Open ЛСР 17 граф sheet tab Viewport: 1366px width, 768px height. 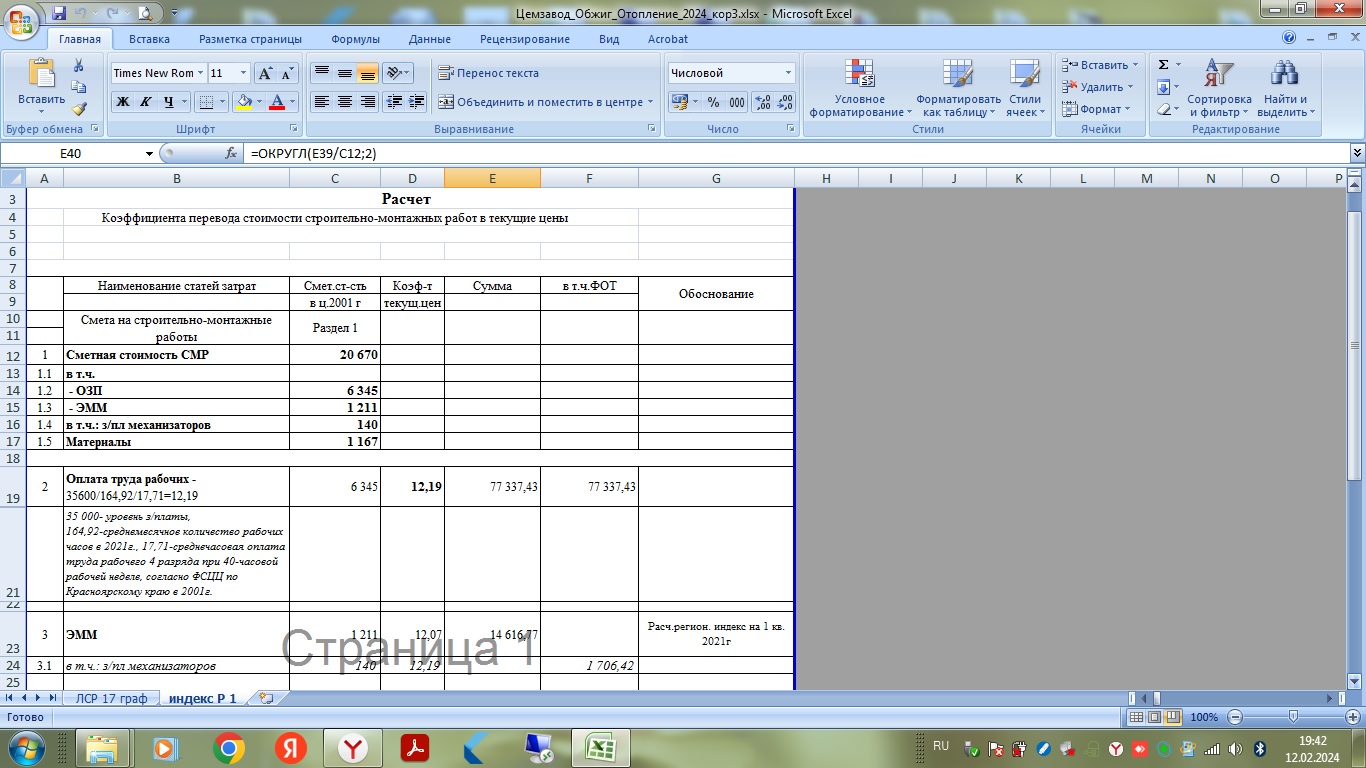tap(111, 698)
